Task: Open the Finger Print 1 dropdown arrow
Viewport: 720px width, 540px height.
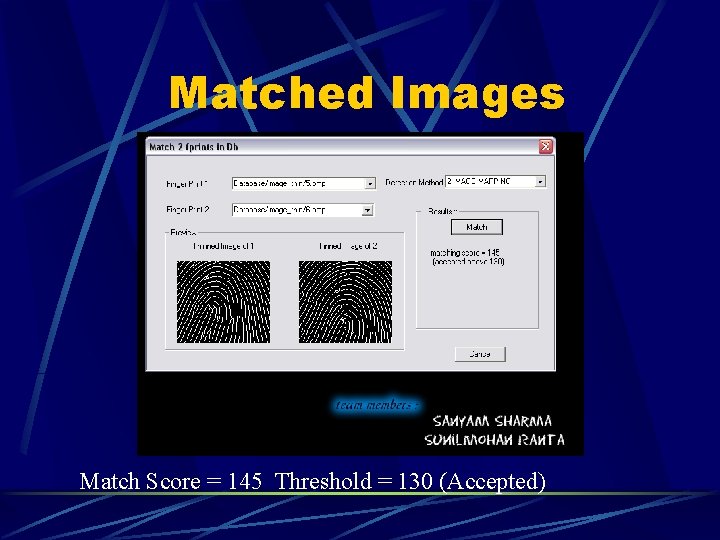Action: tap(370, 184)
